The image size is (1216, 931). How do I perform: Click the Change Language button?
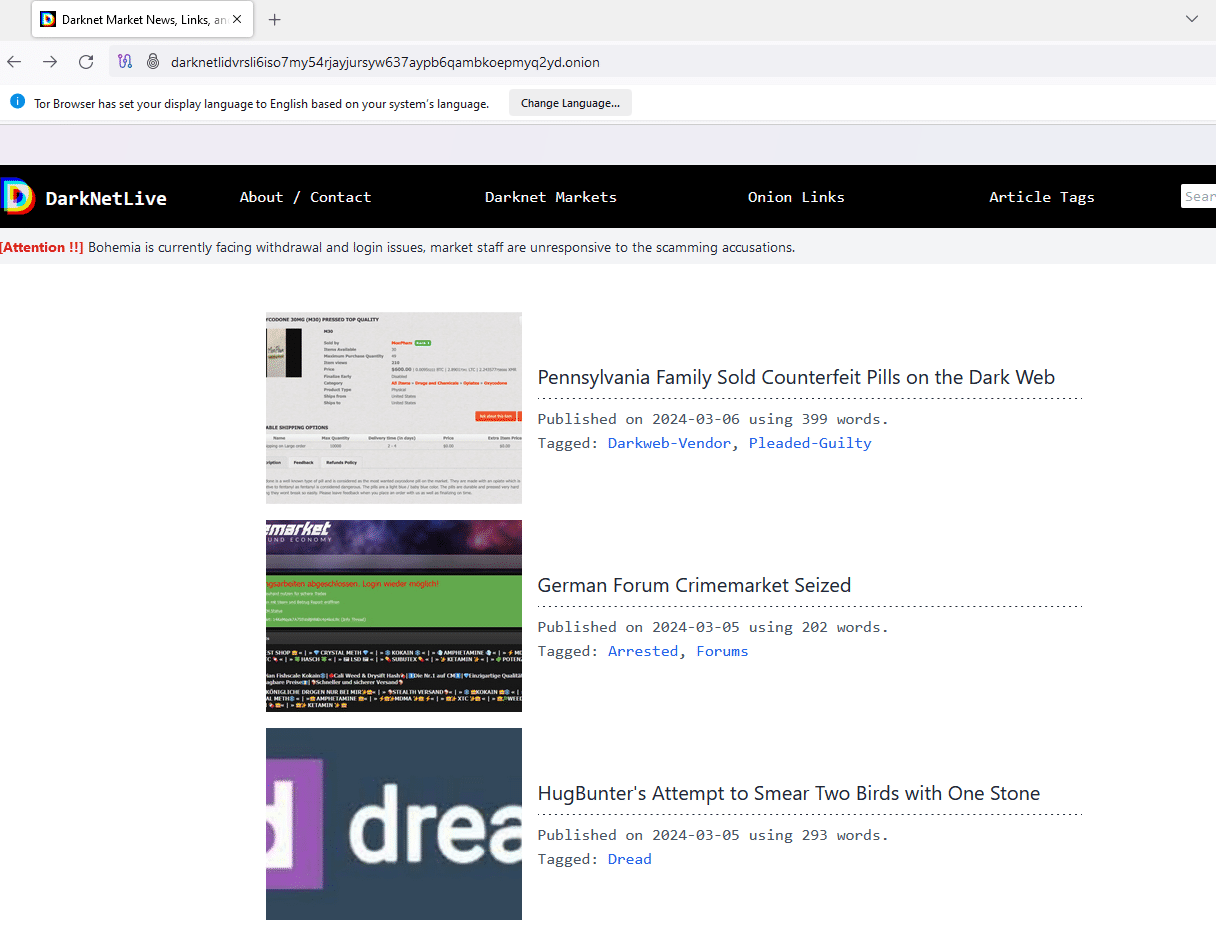[570, 102]
